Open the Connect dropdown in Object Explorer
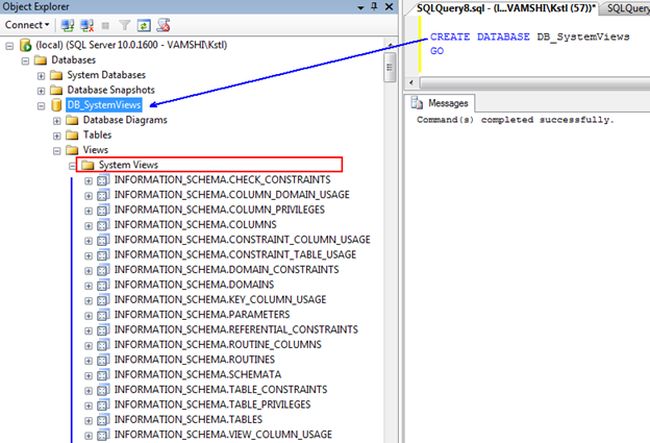This screenshot has height=443, width=650. (x=27, y=25)
